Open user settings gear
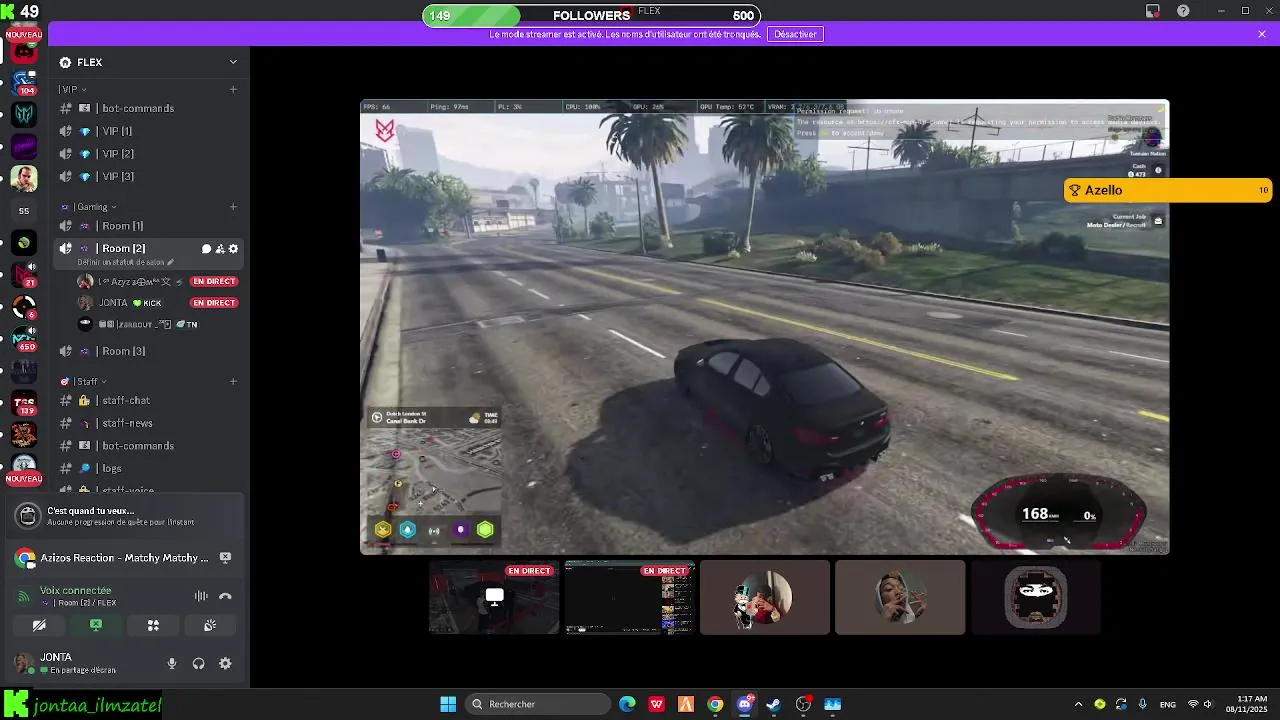The image size is (1280, 720). click(225, 663)
